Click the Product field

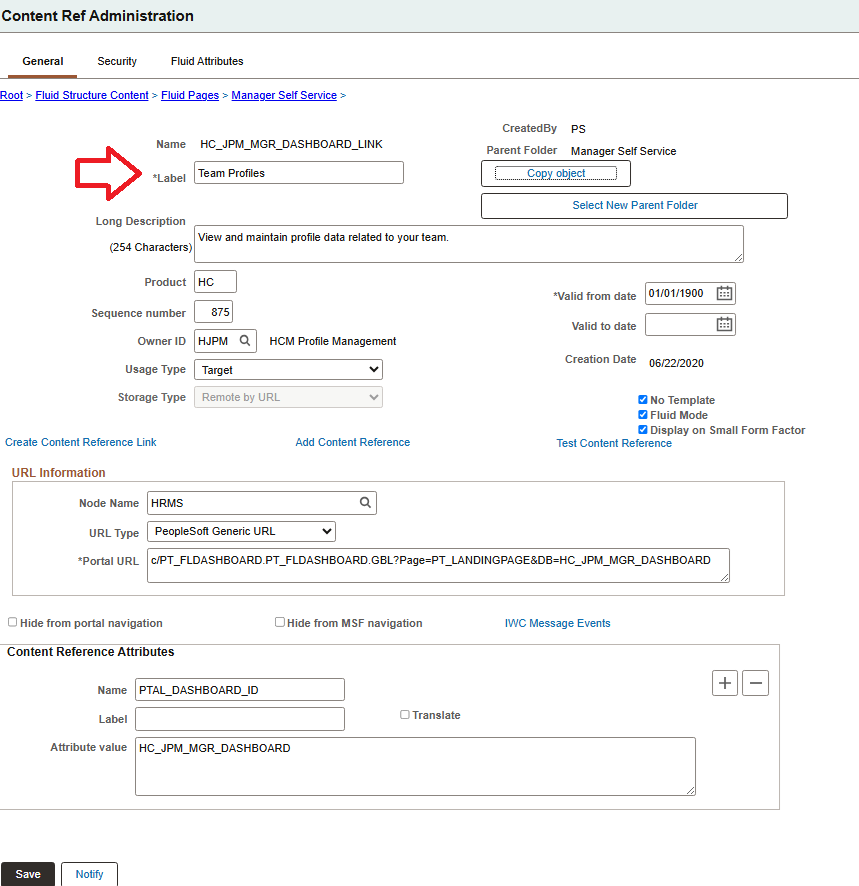tap(215, 282)
